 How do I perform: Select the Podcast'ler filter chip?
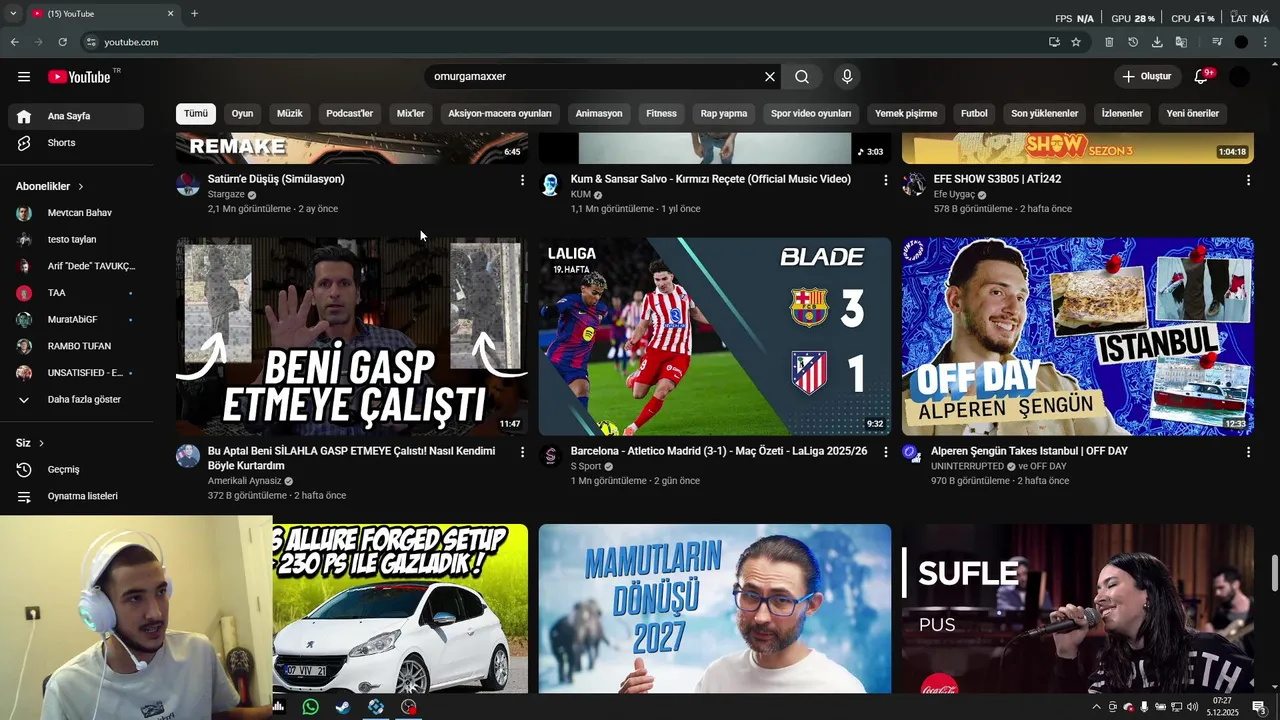tap(349, 114)
